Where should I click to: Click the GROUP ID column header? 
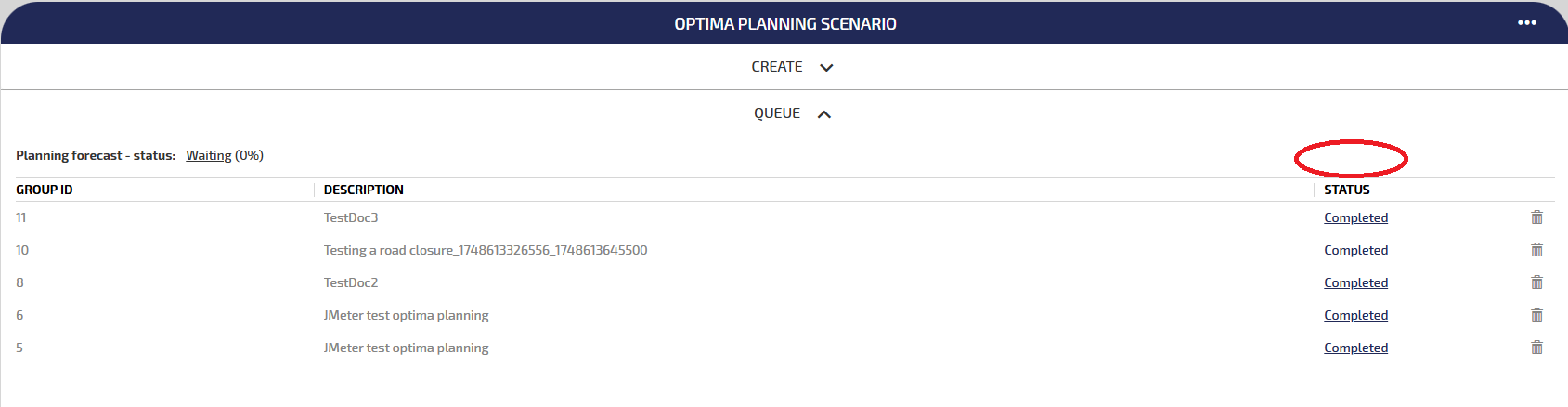45,190
